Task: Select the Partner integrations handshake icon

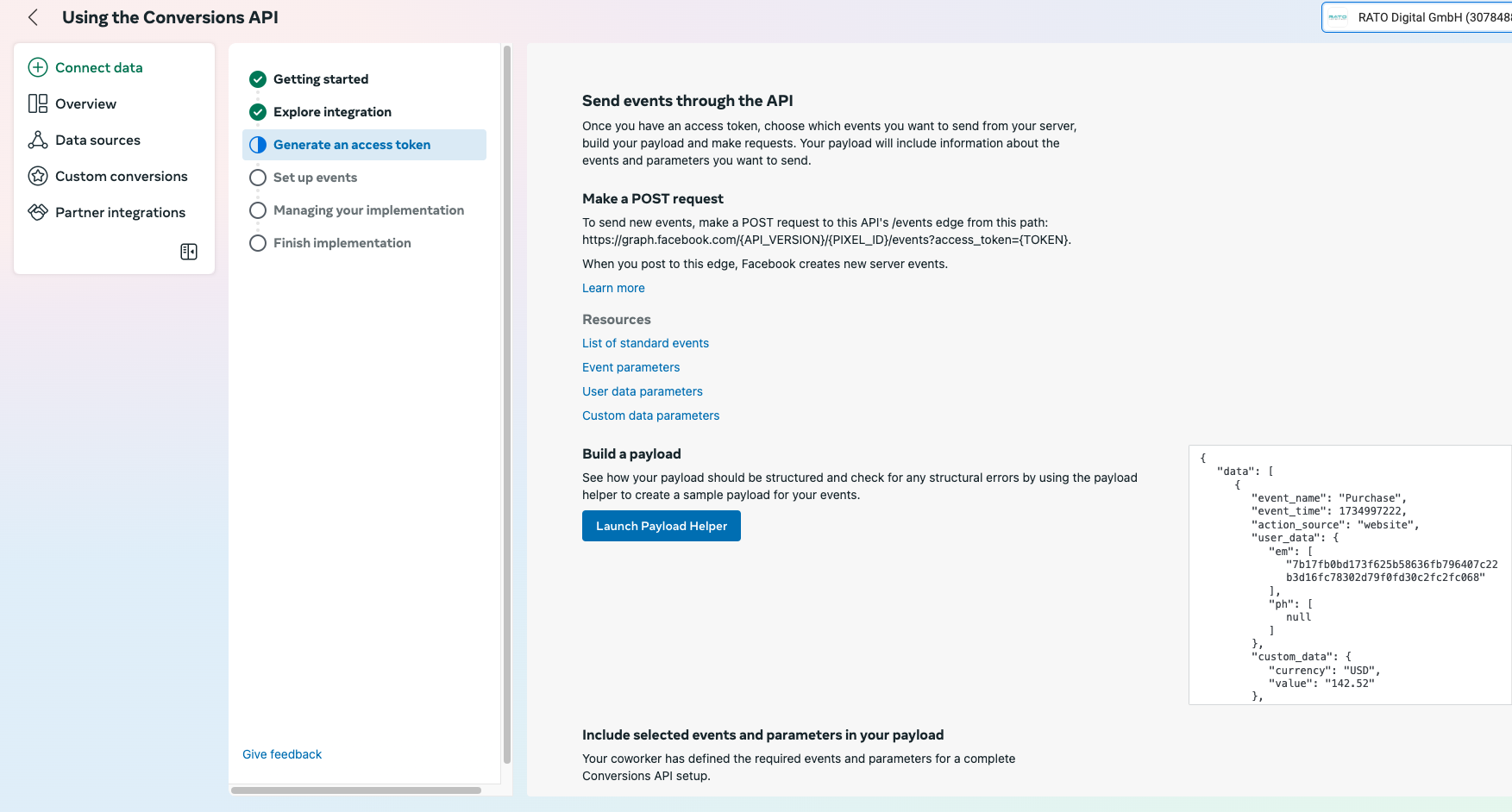Action: click(x=37, y=211)
